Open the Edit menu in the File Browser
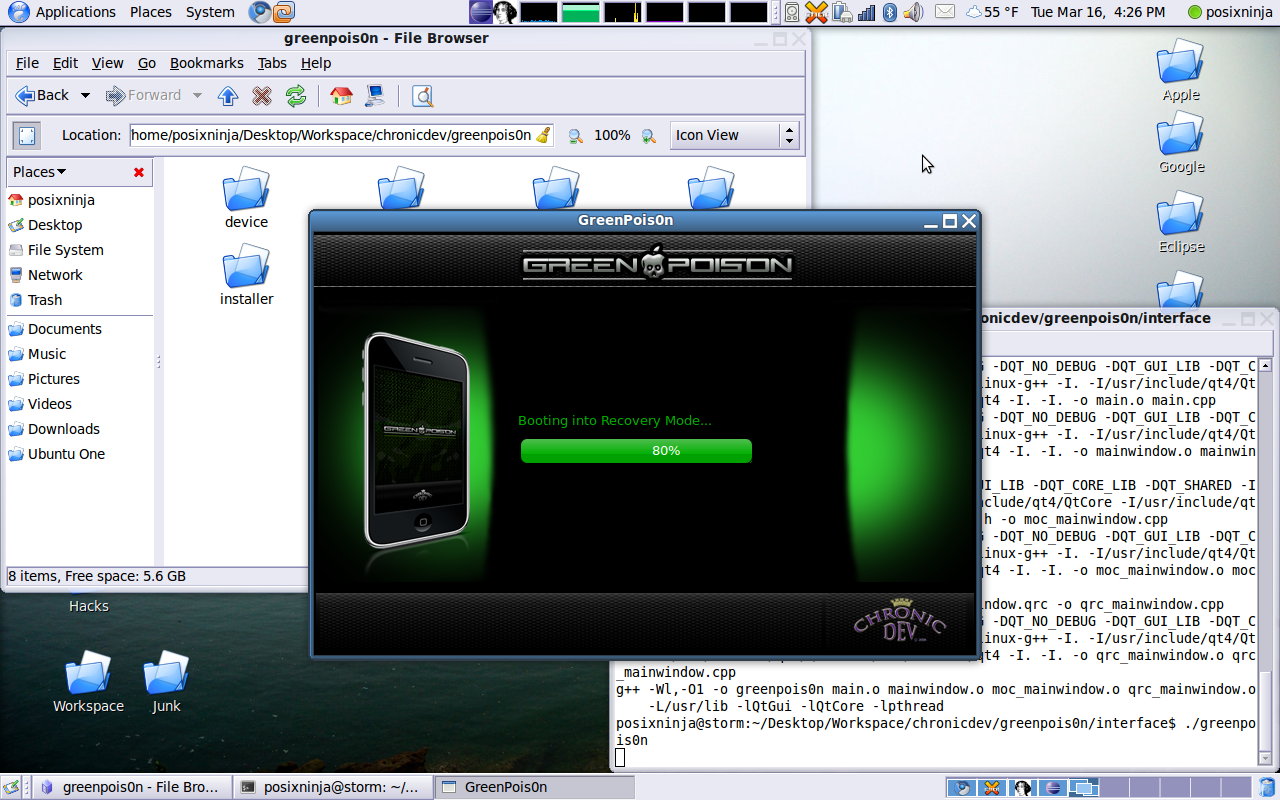Viewport: 1280px width, 800px height. coord(65,63)
